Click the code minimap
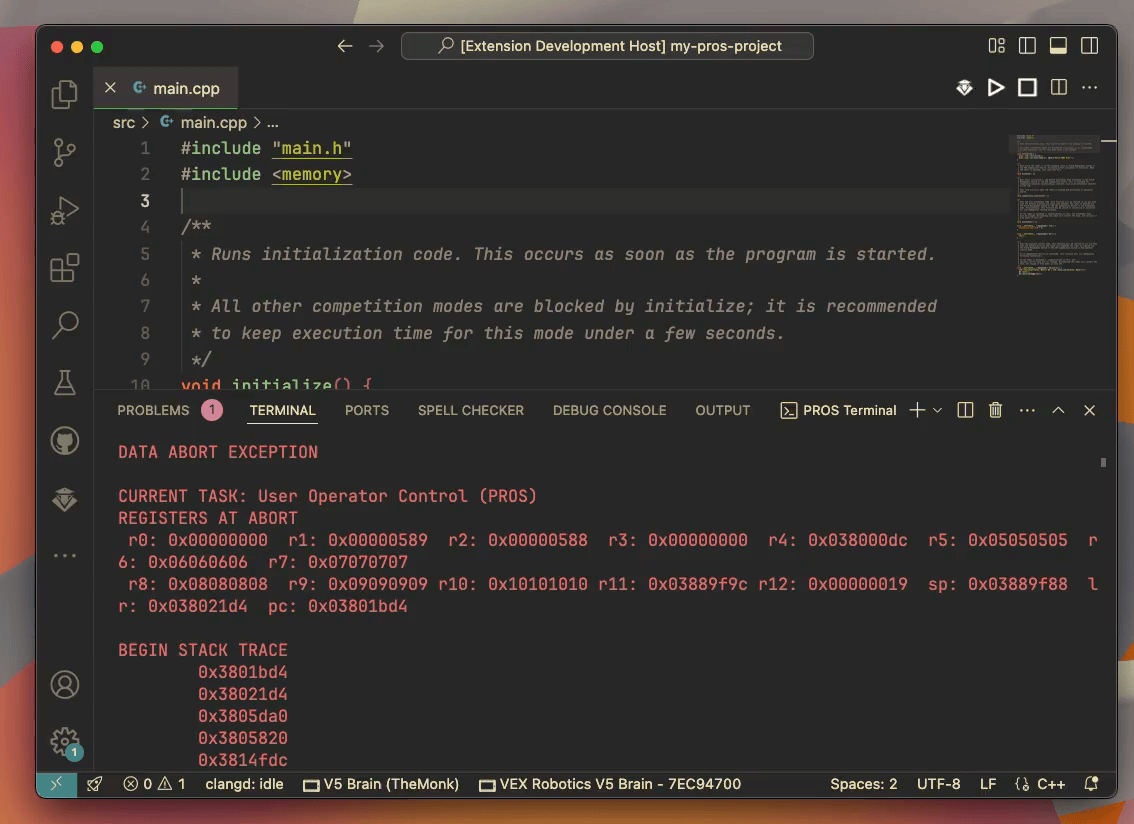 tap(1056, 206)
